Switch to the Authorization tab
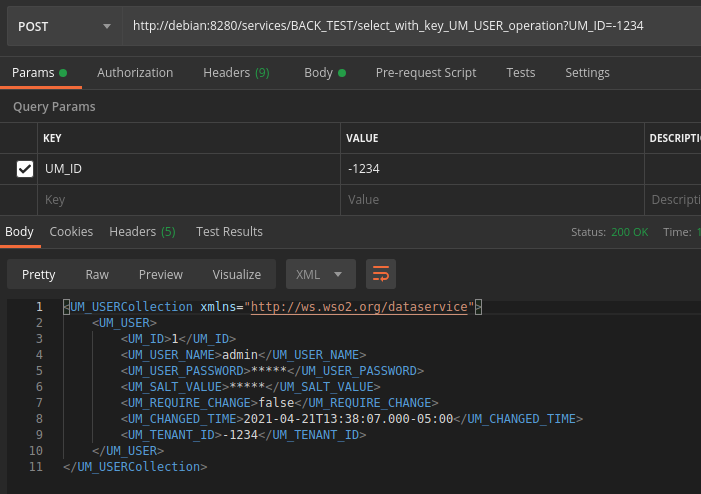The image size is (701, 494). (x=135, y=73)
